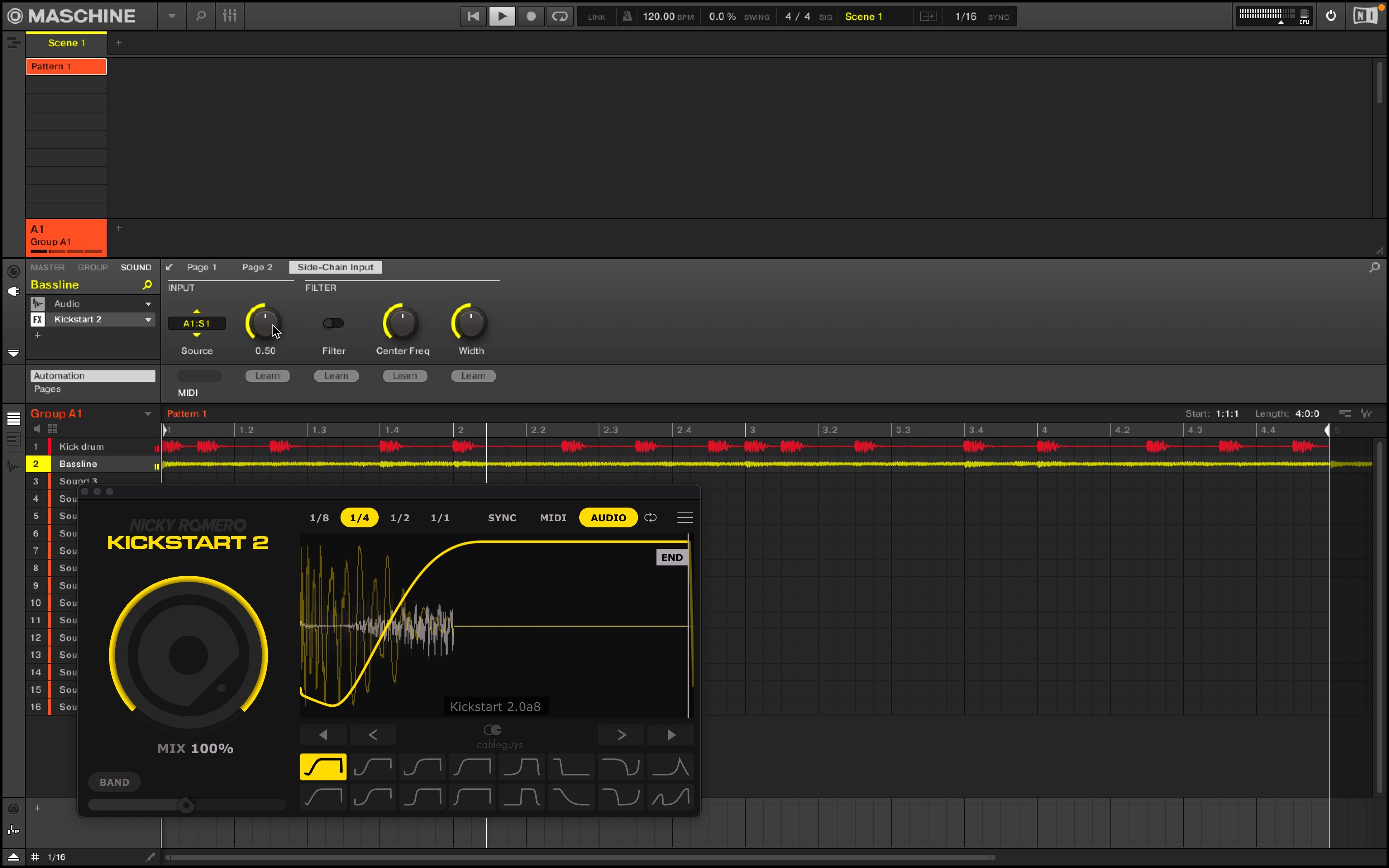Image resolution: width=1389 pixels, height=868 pixels.
Task: Open Kickstart hamburger menu
Action: 685,518
